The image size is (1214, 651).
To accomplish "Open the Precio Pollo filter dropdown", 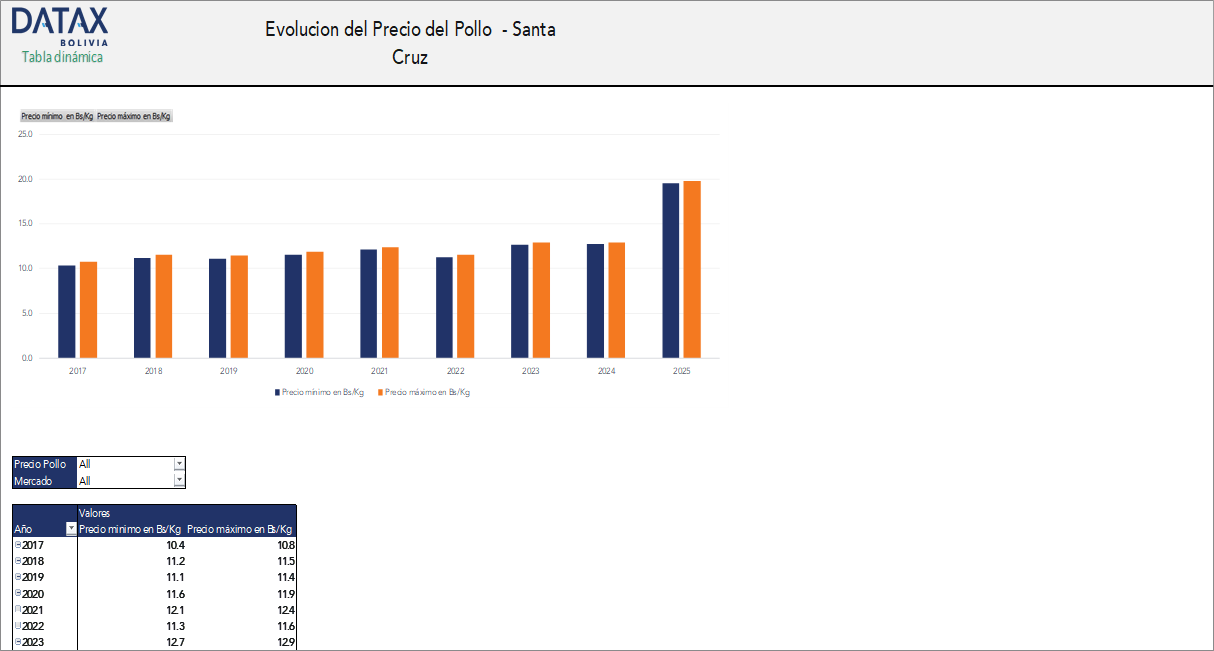I will [x=178, y=463].
